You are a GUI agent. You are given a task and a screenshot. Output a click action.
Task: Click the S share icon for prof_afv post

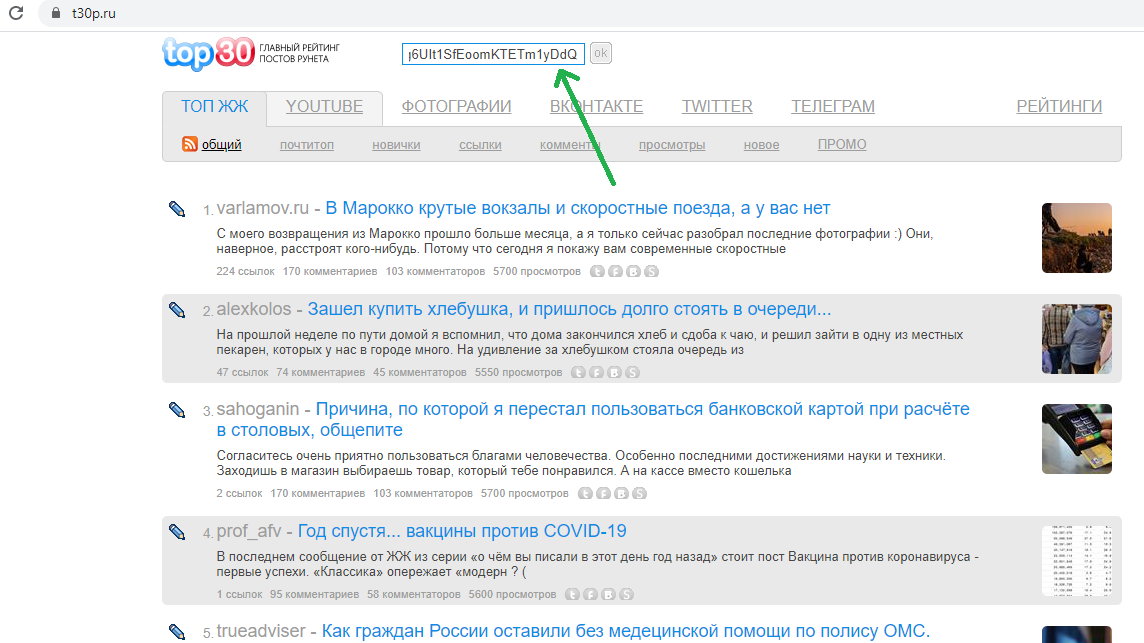626,594
